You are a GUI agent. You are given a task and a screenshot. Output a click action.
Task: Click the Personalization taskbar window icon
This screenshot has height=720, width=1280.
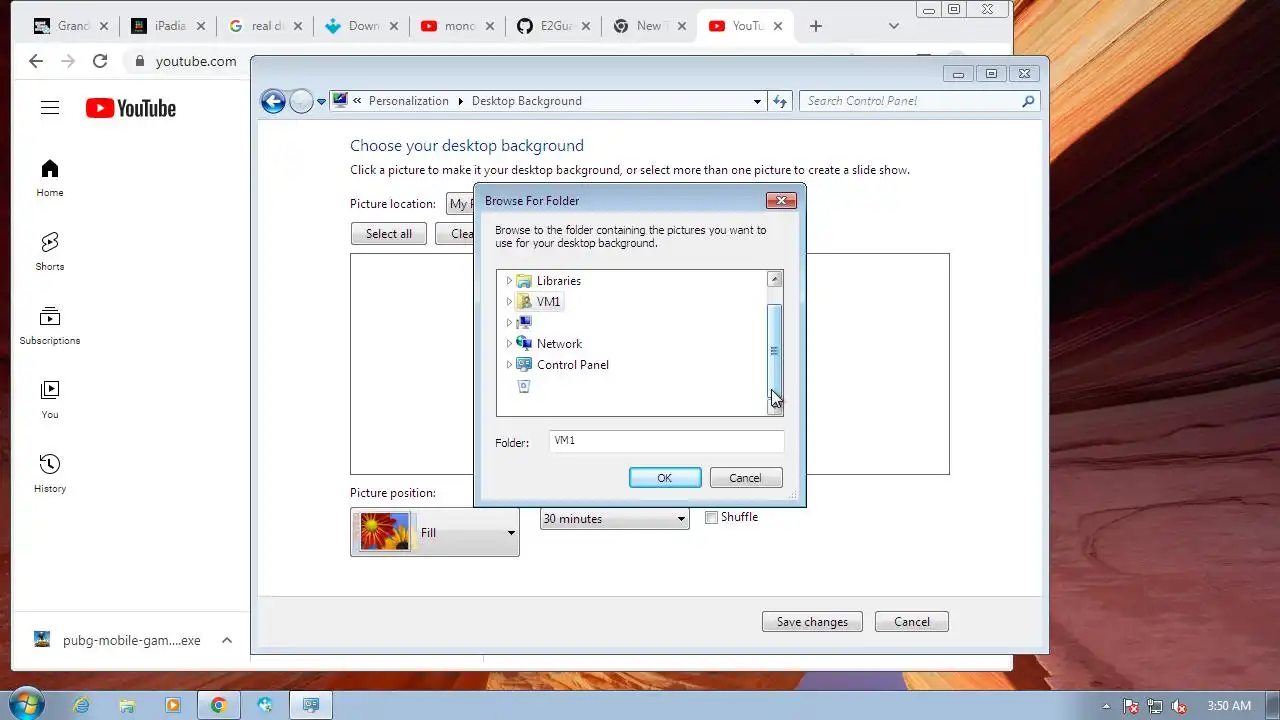point(311,705)
